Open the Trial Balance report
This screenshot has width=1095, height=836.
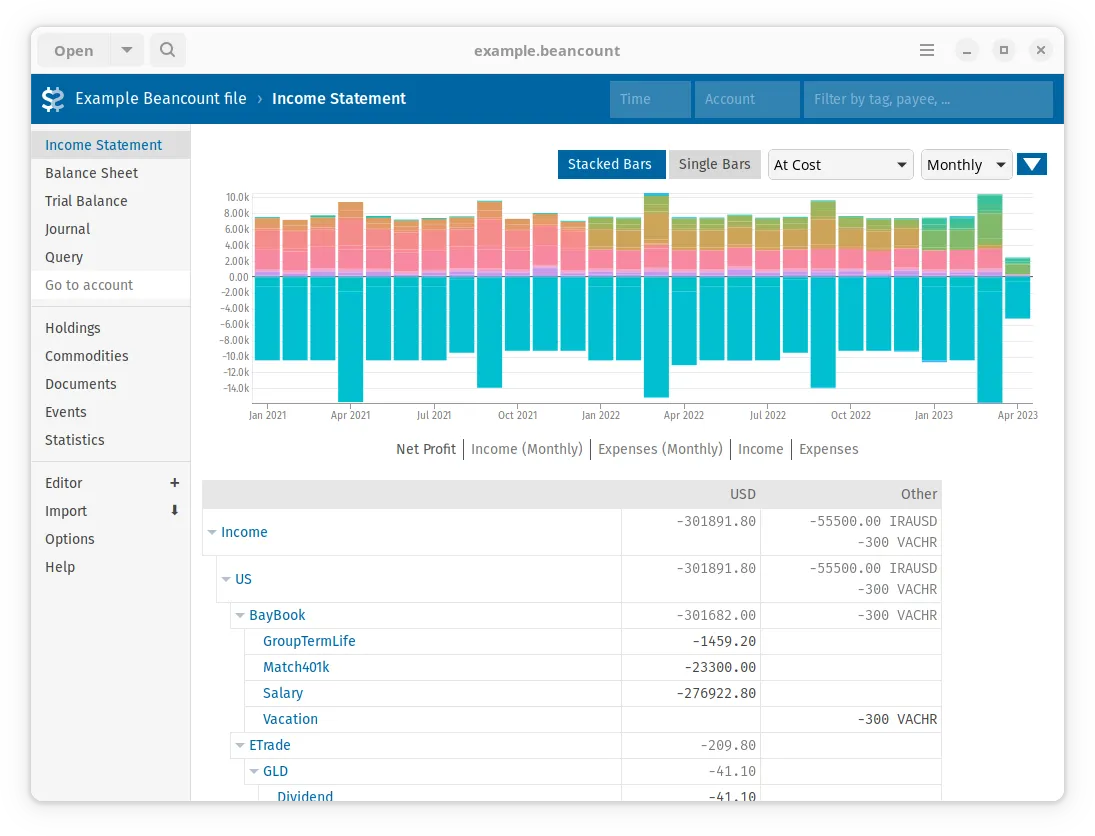click(110, 201)
